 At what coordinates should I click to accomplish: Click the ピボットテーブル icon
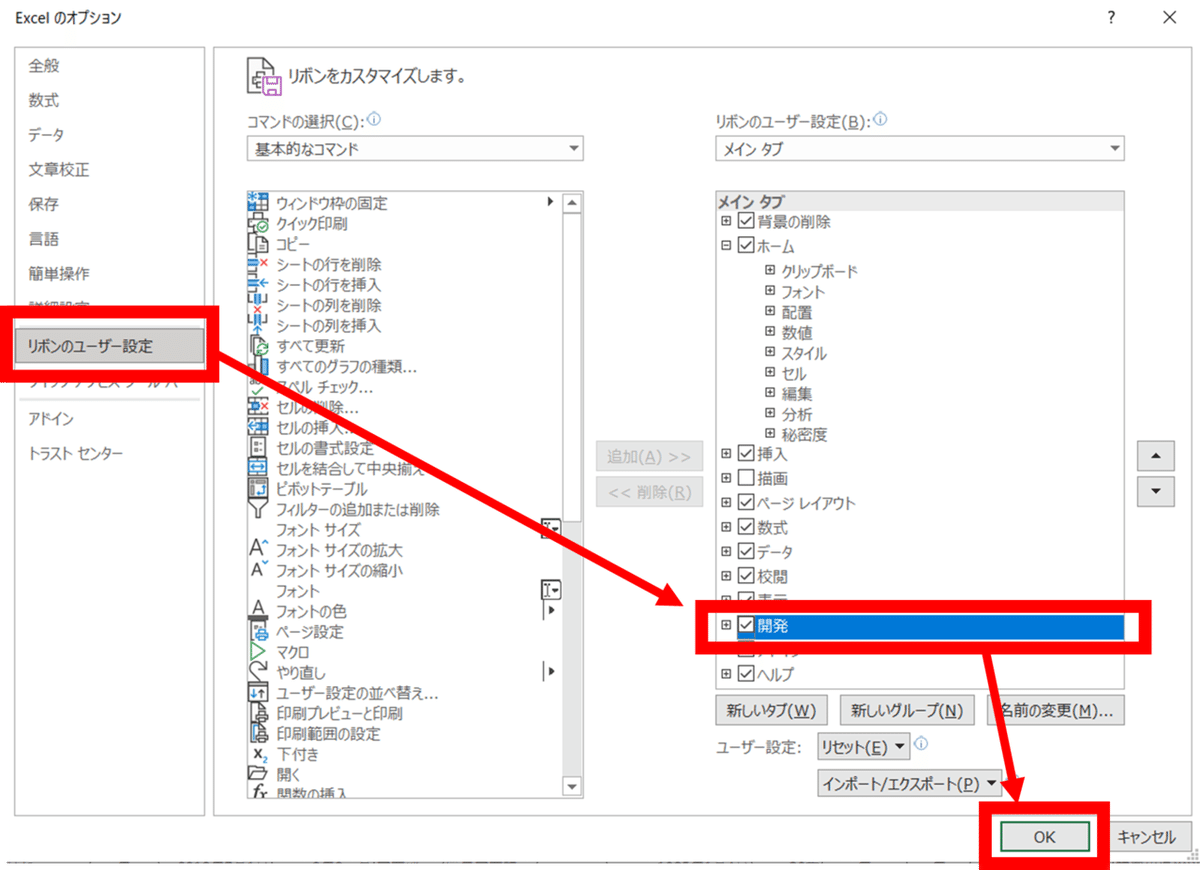(257, 489)
